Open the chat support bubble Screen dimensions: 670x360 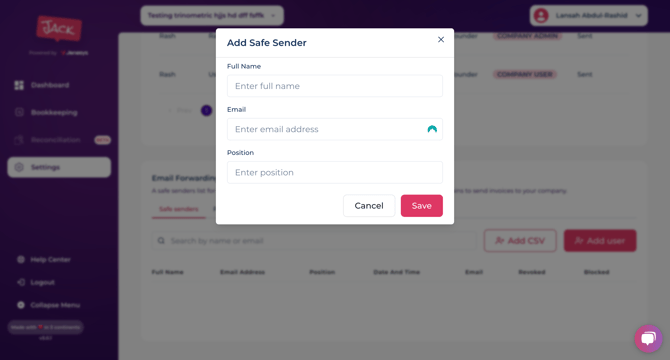coord(648,339)
